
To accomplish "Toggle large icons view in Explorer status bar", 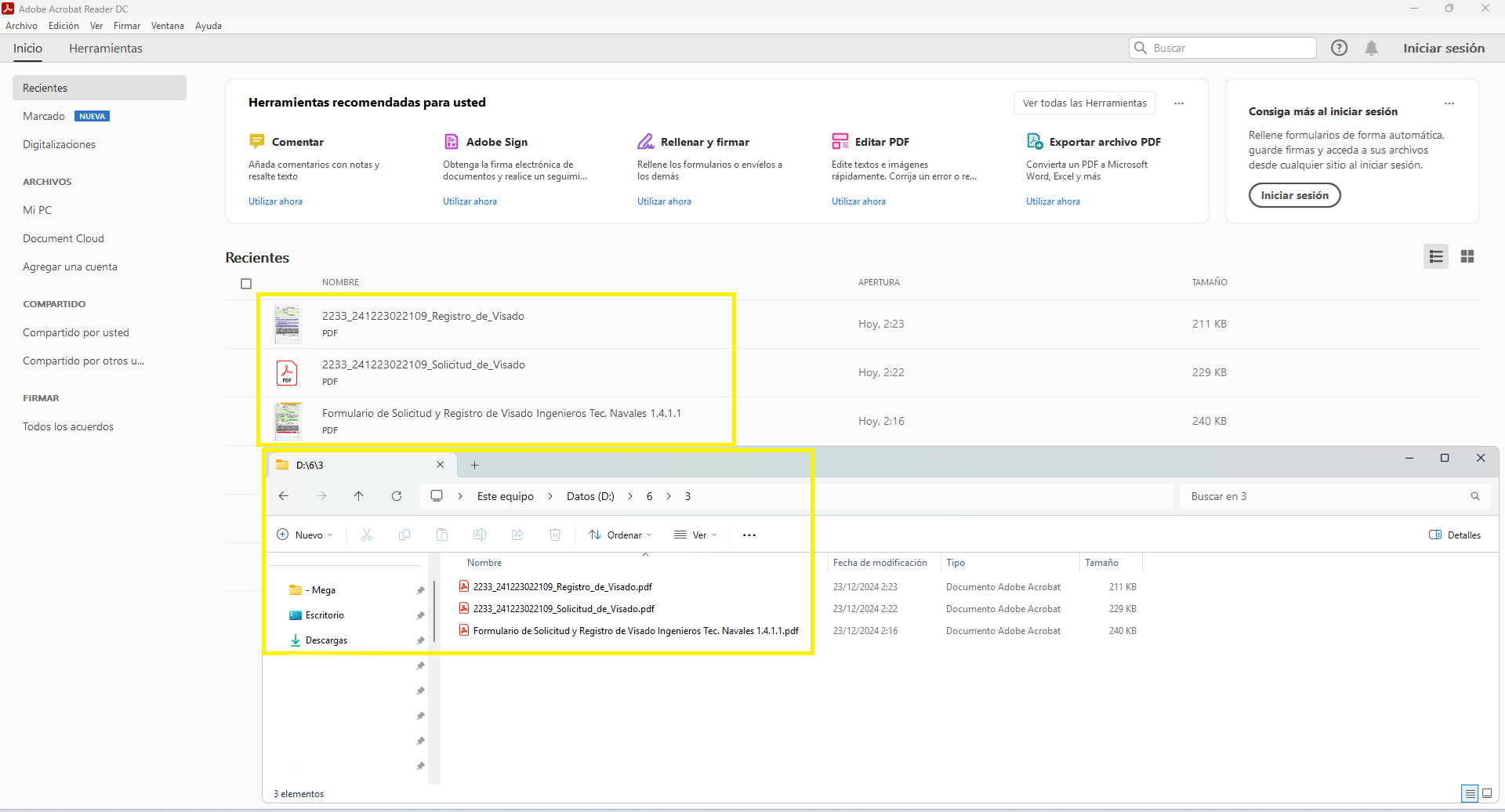I will tap(1487, 793).
